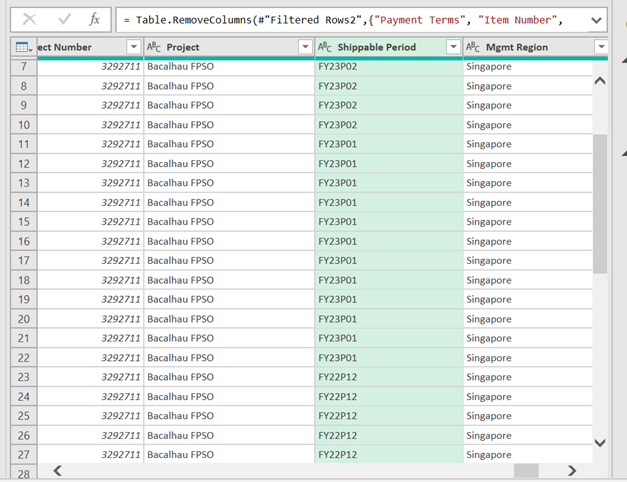Click the Bacalhau FPSO cell in row 8
Viewport: 627px width, 482px height.
tap(229, 86)
